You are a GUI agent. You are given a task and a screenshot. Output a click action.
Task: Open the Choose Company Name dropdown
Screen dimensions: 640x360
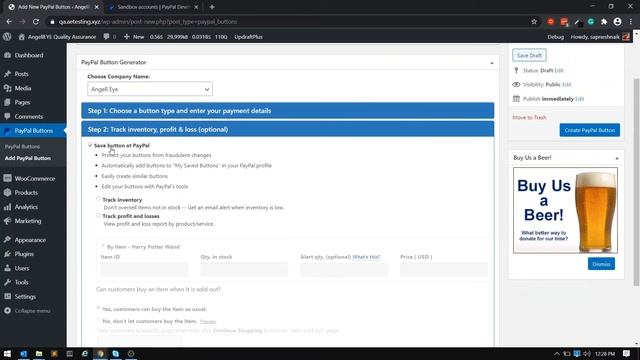(150, 89)
